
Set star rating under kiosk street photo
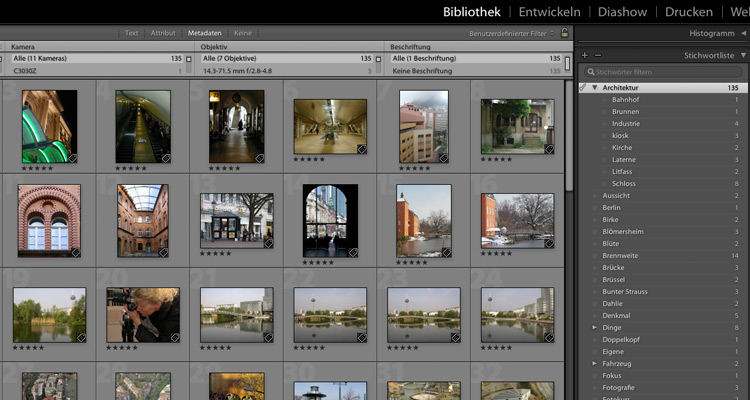(216, 253)
